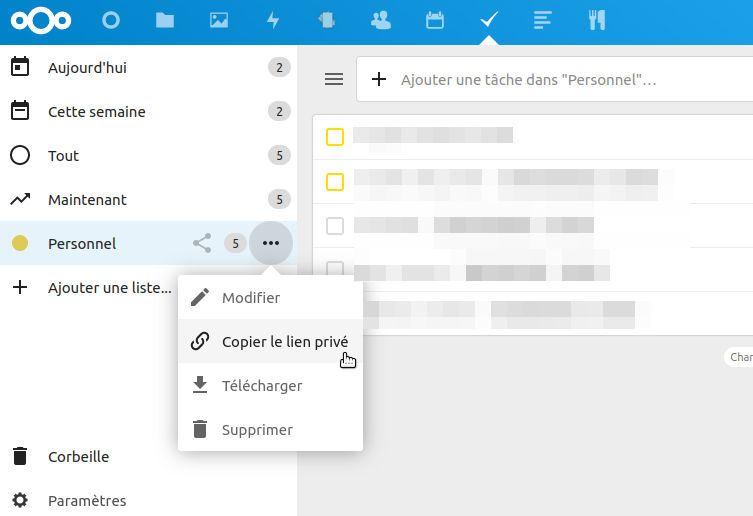Choose Télécharger from the menu

[261, 386]
